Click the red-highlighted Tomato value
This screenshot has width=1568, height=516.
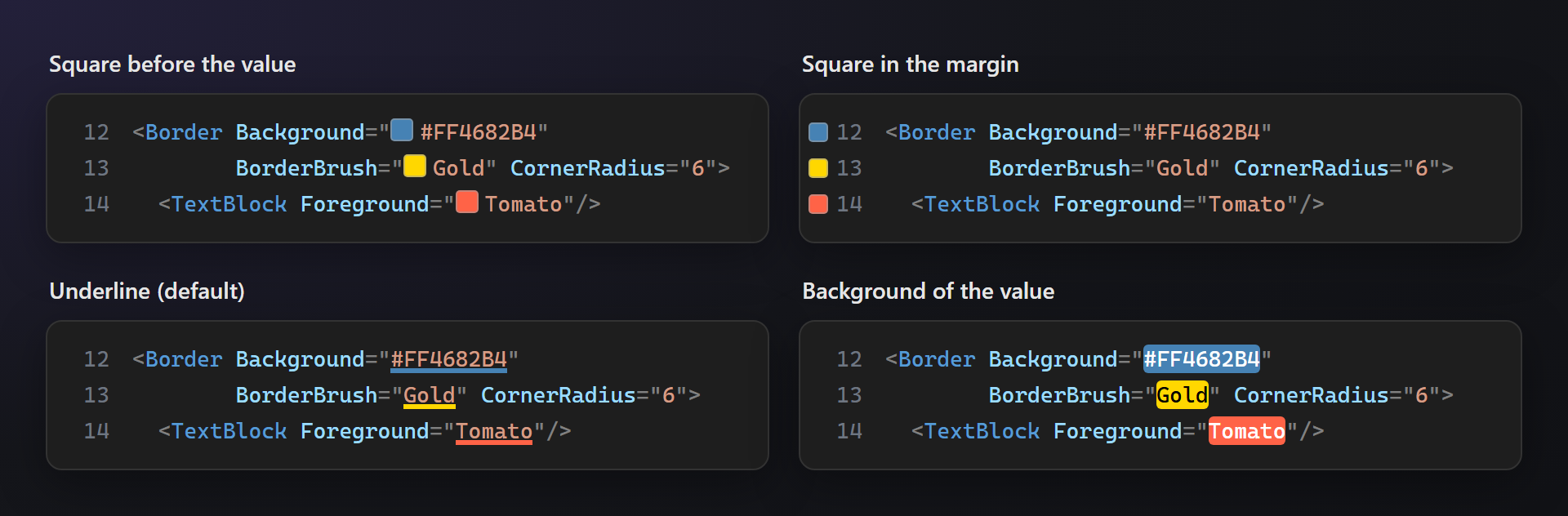click(x=1247, y=431)
